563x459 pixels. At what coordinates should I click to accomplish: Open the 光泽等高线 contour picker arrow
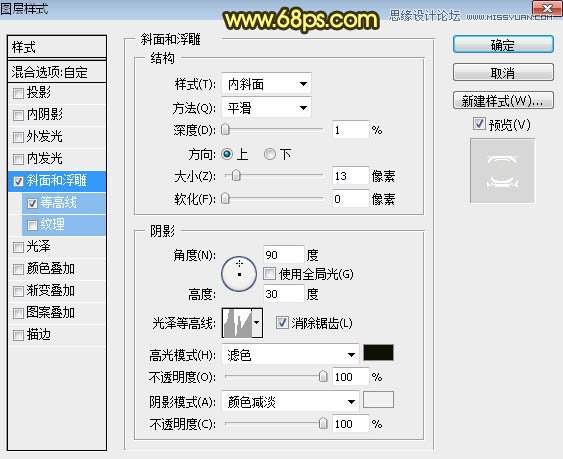[x=257, y=323]
